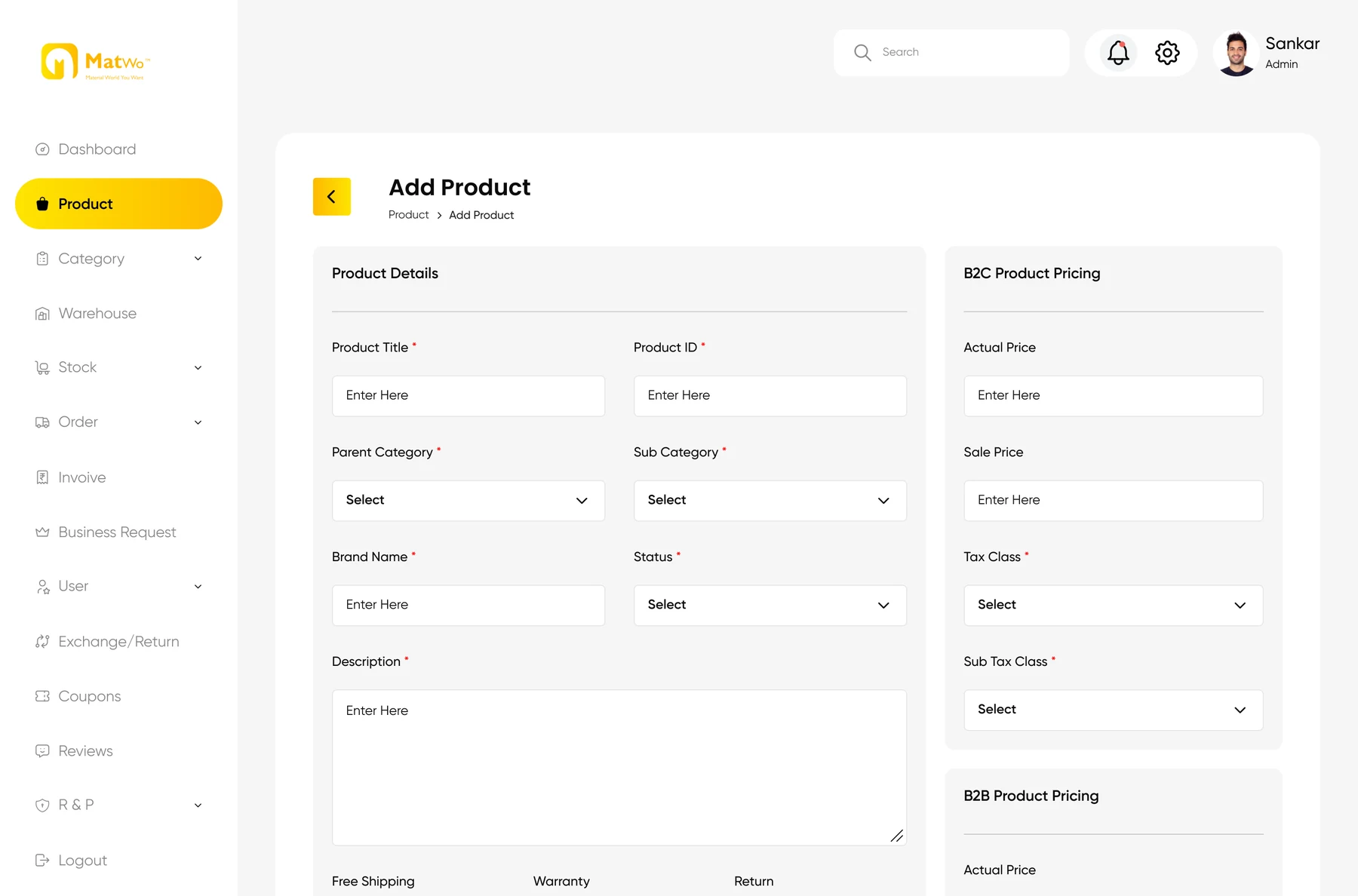Click the Warehouse building icon
The height and width of the screenshot is (896, 1358).
[x=42, y=314]
